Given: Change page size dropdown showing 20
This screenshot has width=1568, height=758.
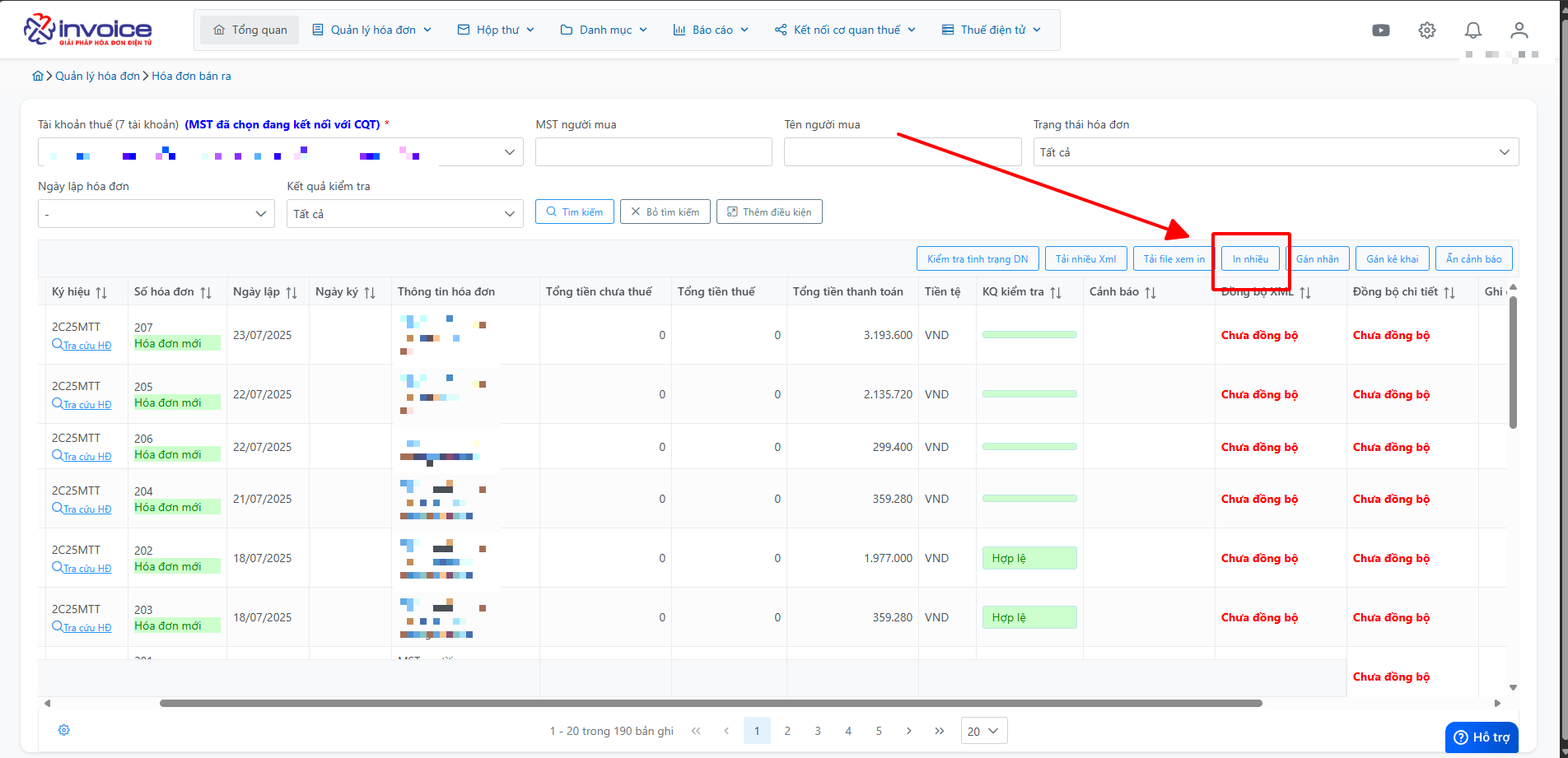Looking at the screenshot, I should click(984, 731).
